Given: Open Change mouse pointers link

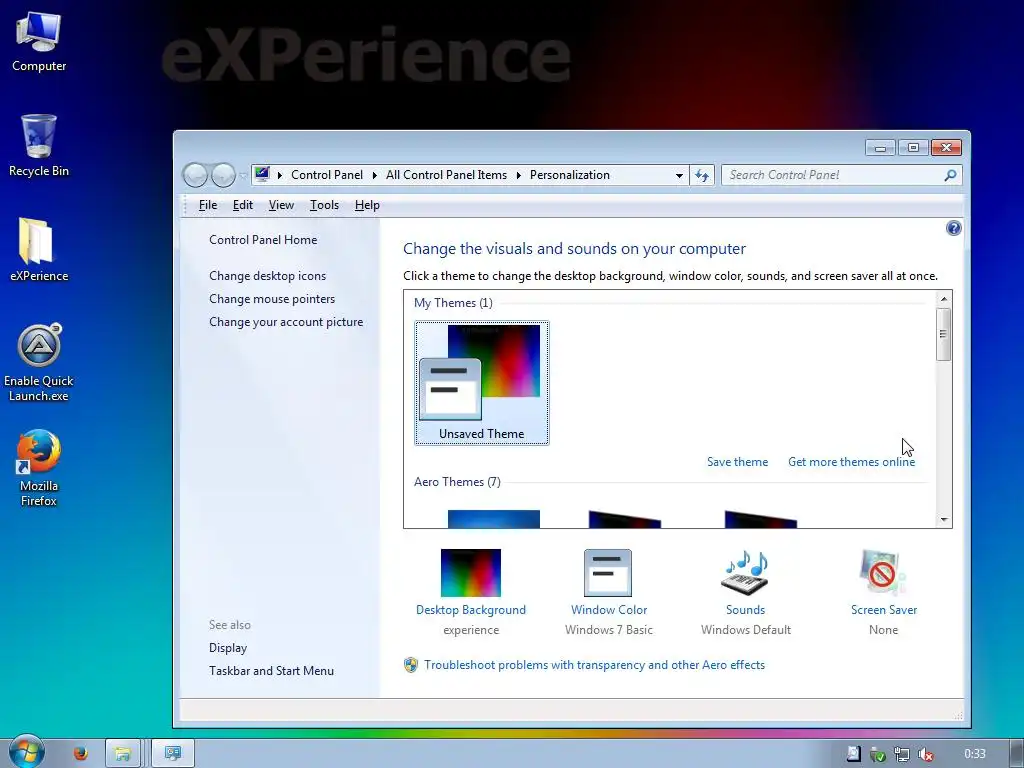Looking at the screenshot, I should click(272, 298).
